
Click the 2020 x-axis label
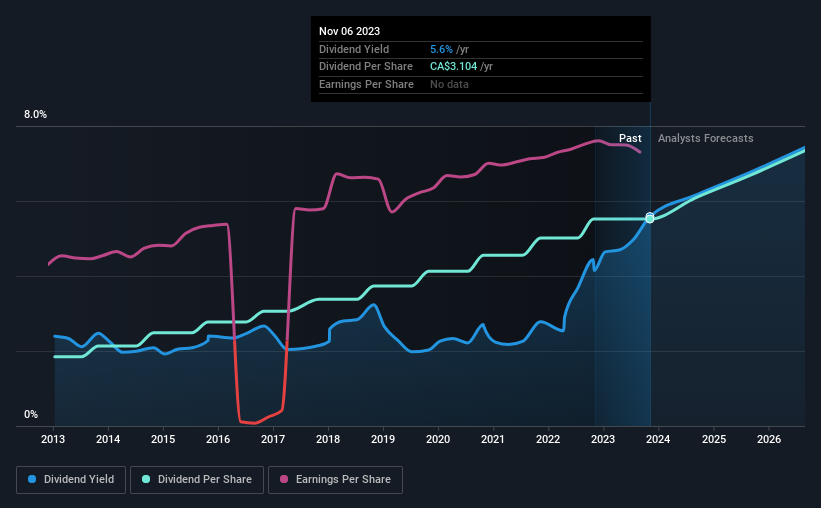(438, 439)
